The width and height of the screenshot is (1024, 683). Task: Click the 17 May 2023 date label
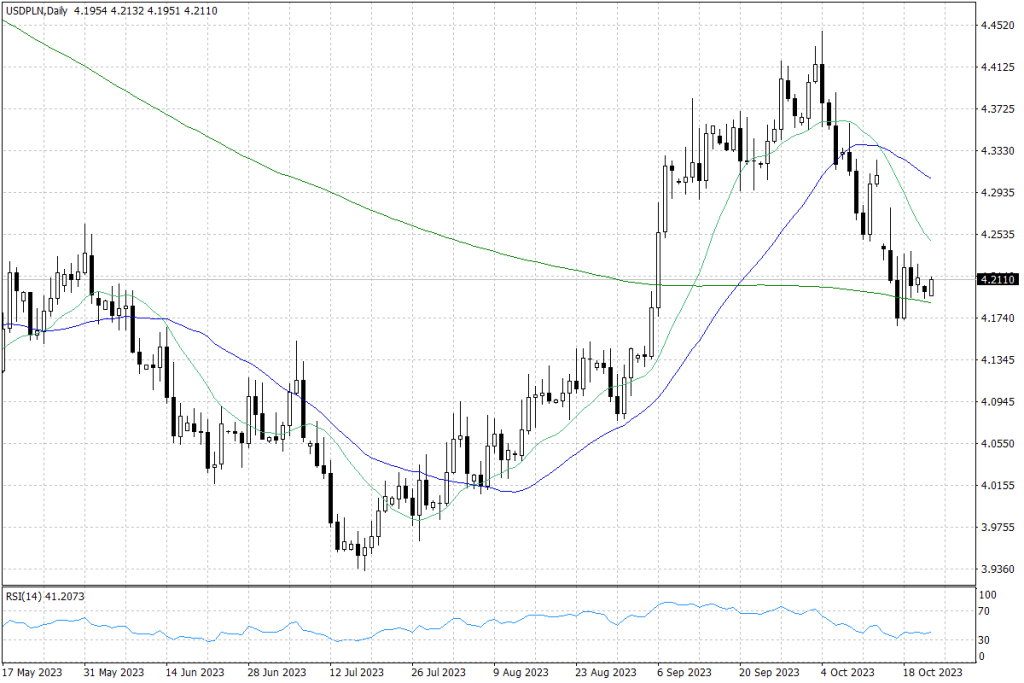pos(34,672)
